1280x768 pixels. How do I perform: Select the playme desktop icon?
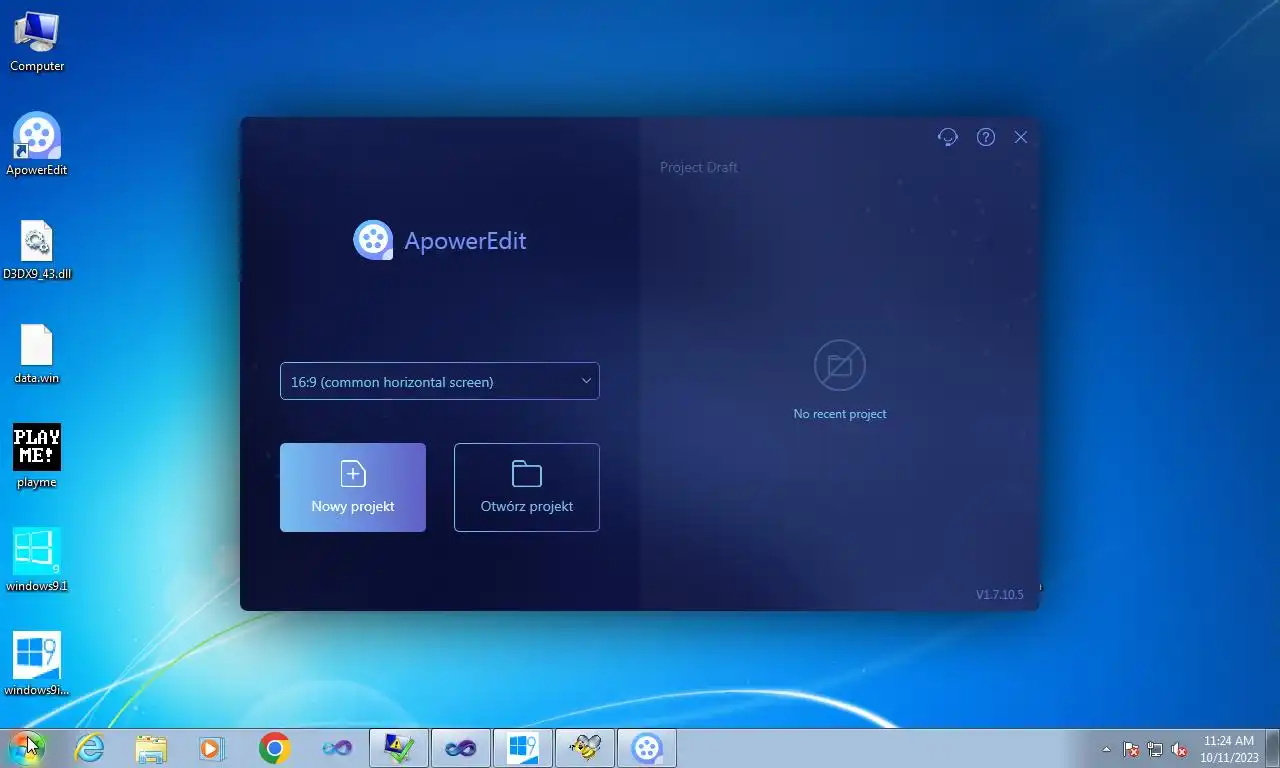pyautogui.click(x=37, y=457)
